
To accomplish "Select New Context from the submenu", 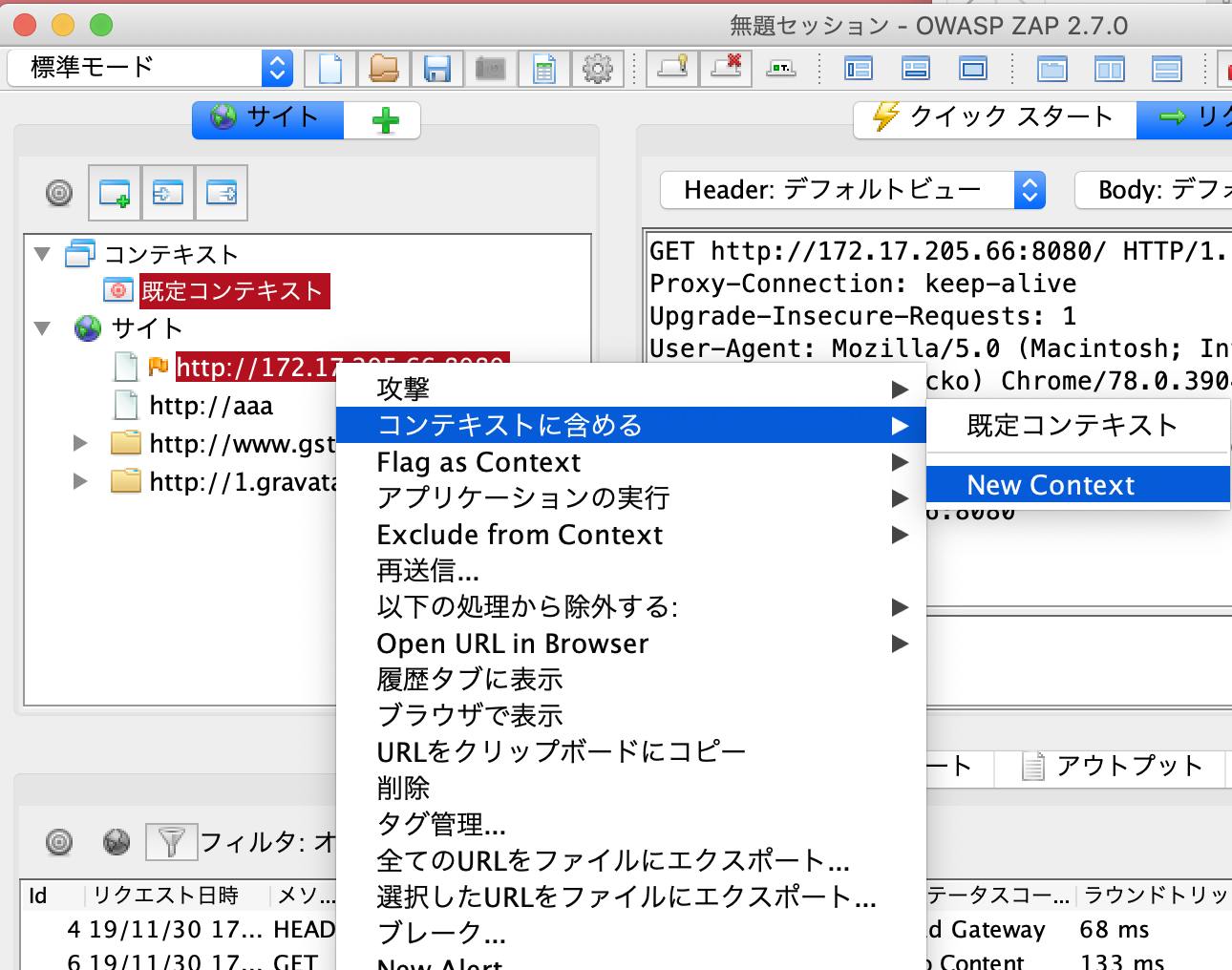I will pos(1051,484).
